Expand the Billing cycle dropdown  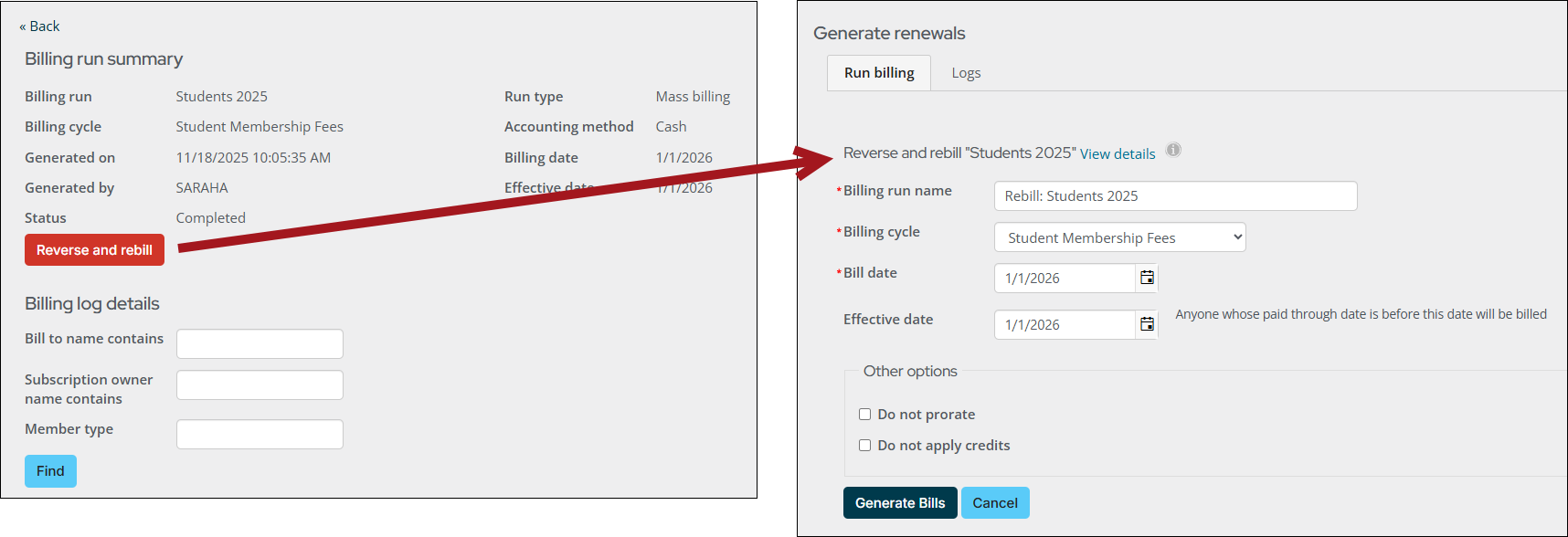(1119, 237)
